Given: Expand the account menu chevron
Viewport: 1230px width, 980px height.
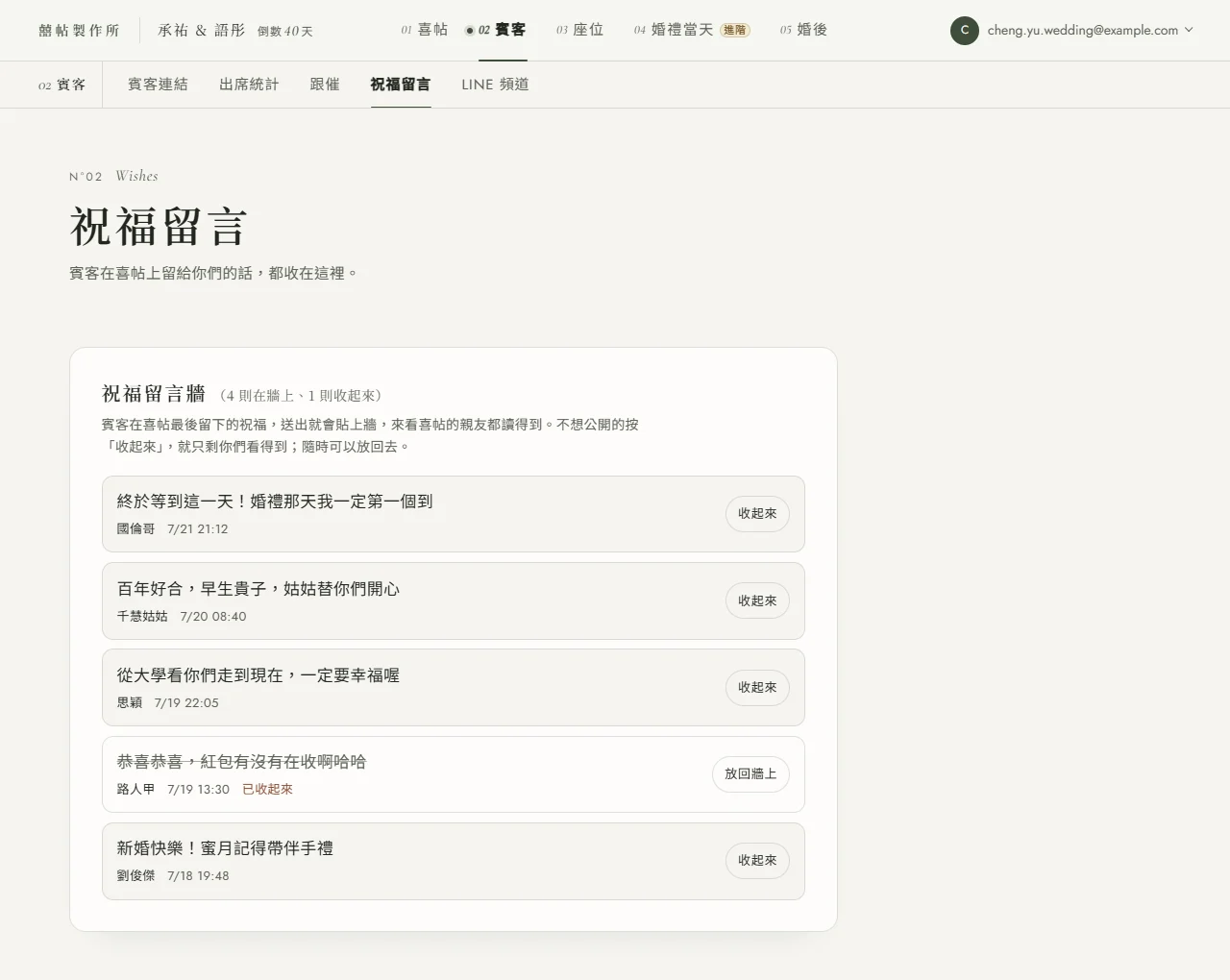Looking at the screenshot, I should (1189, 30).
